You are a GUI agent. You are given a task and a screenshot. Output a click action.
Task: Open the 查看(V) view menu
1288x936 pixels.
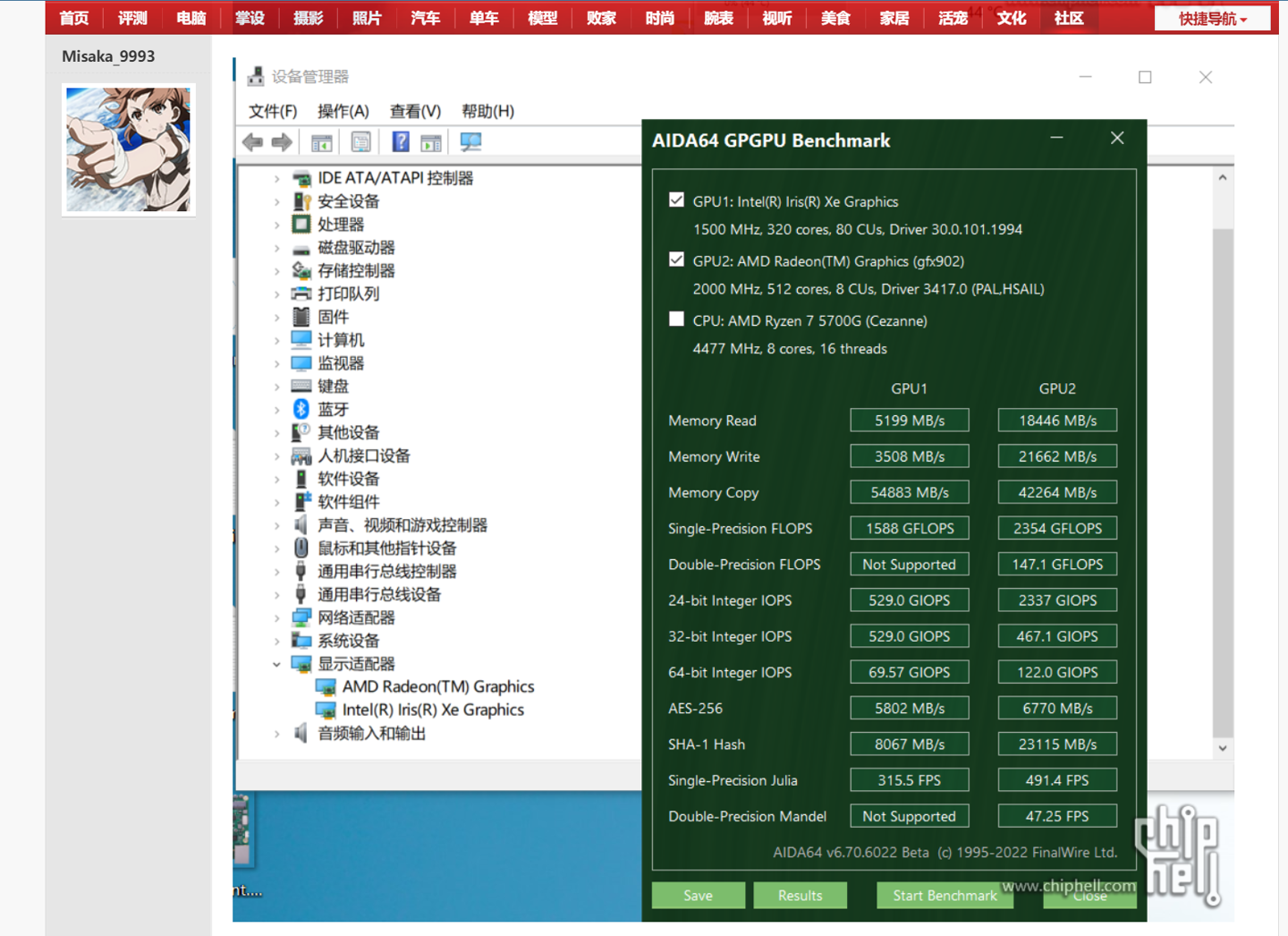[x=415, y=111]
